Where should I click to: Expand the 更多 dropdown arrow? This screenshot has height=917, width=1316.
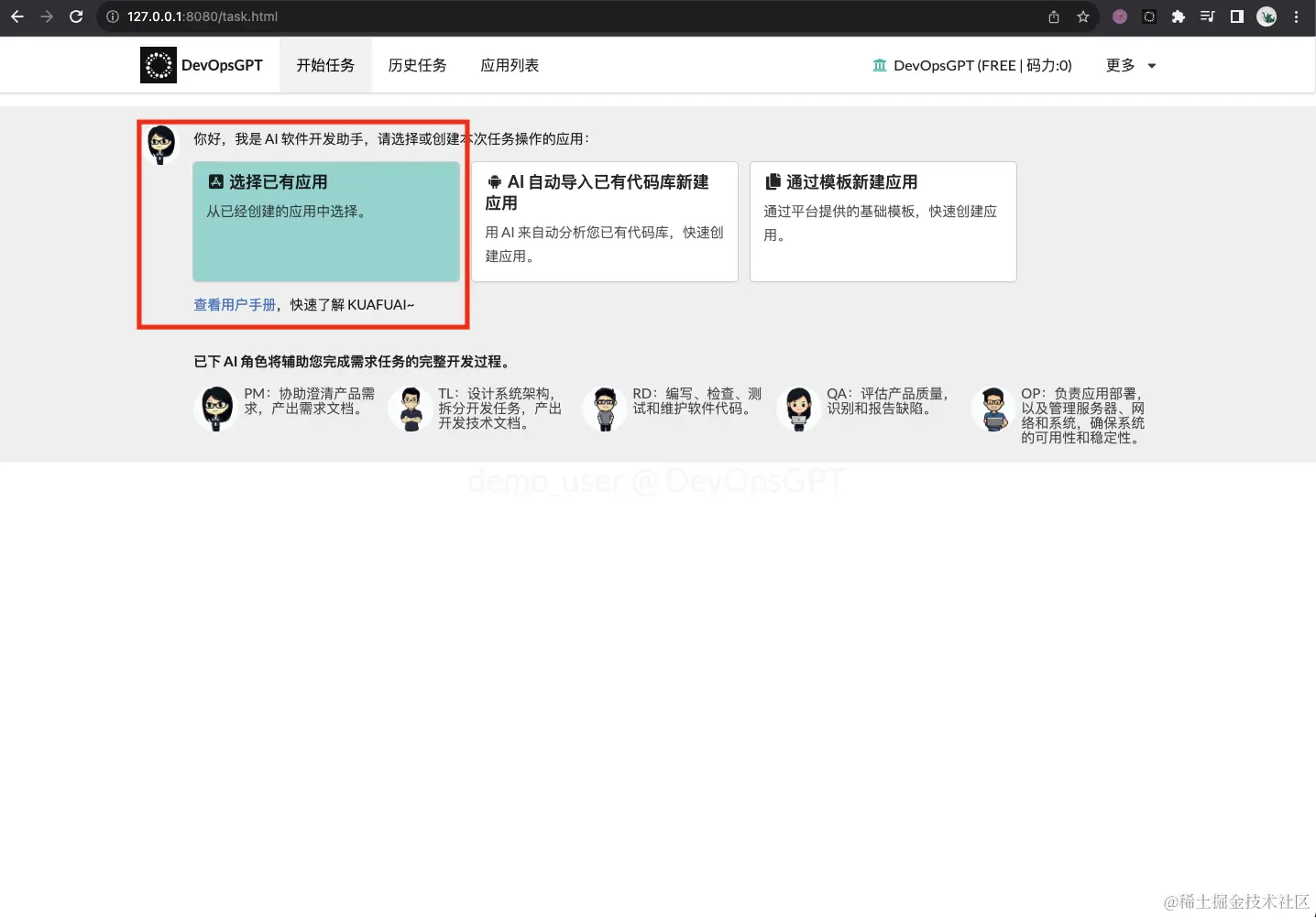point(1152,66)
